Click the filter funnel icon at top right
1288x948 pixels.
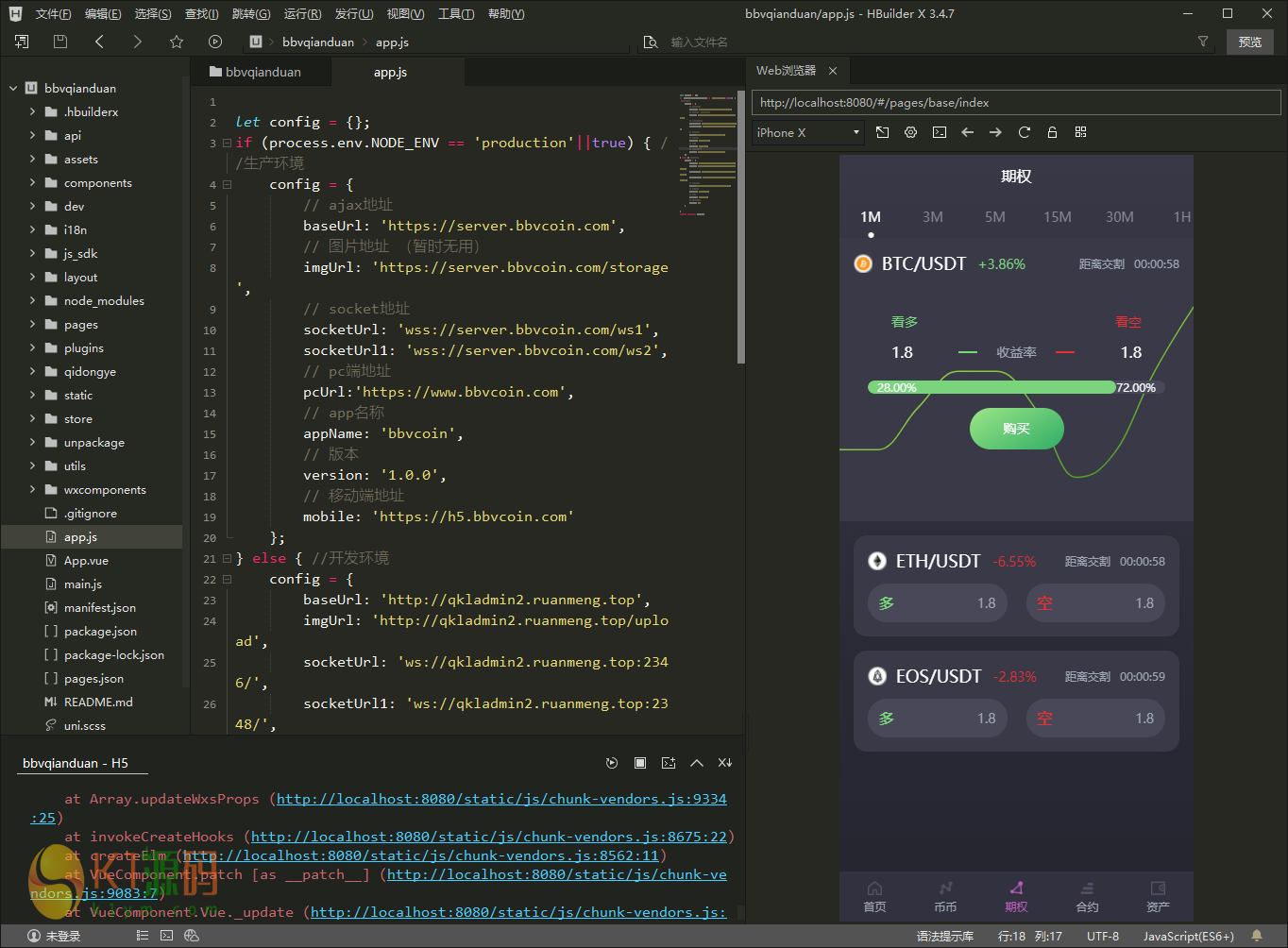[x=1202, y=42]
